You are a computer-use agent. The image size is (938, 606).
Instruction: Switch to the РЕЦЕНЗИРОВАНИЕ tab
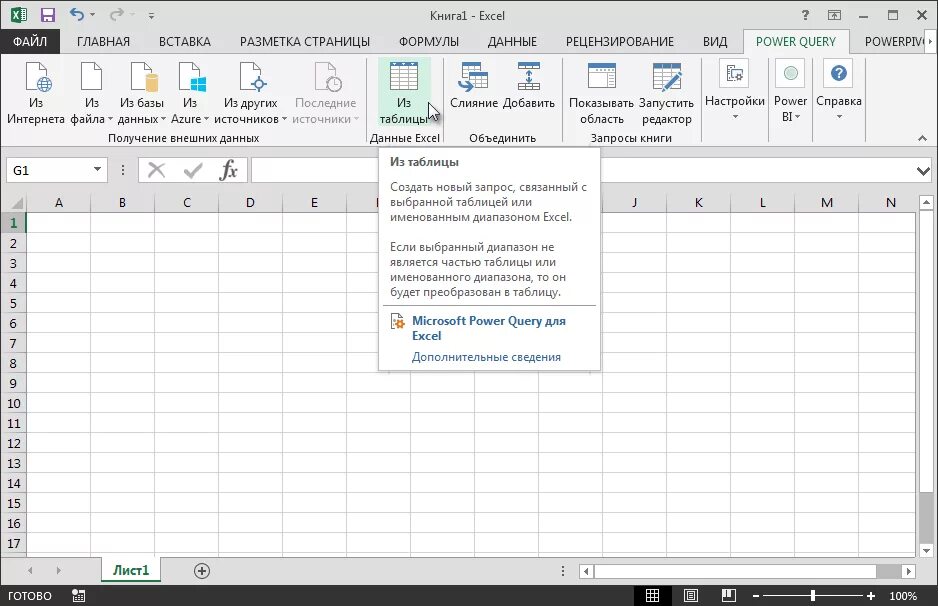click(620, 41)
